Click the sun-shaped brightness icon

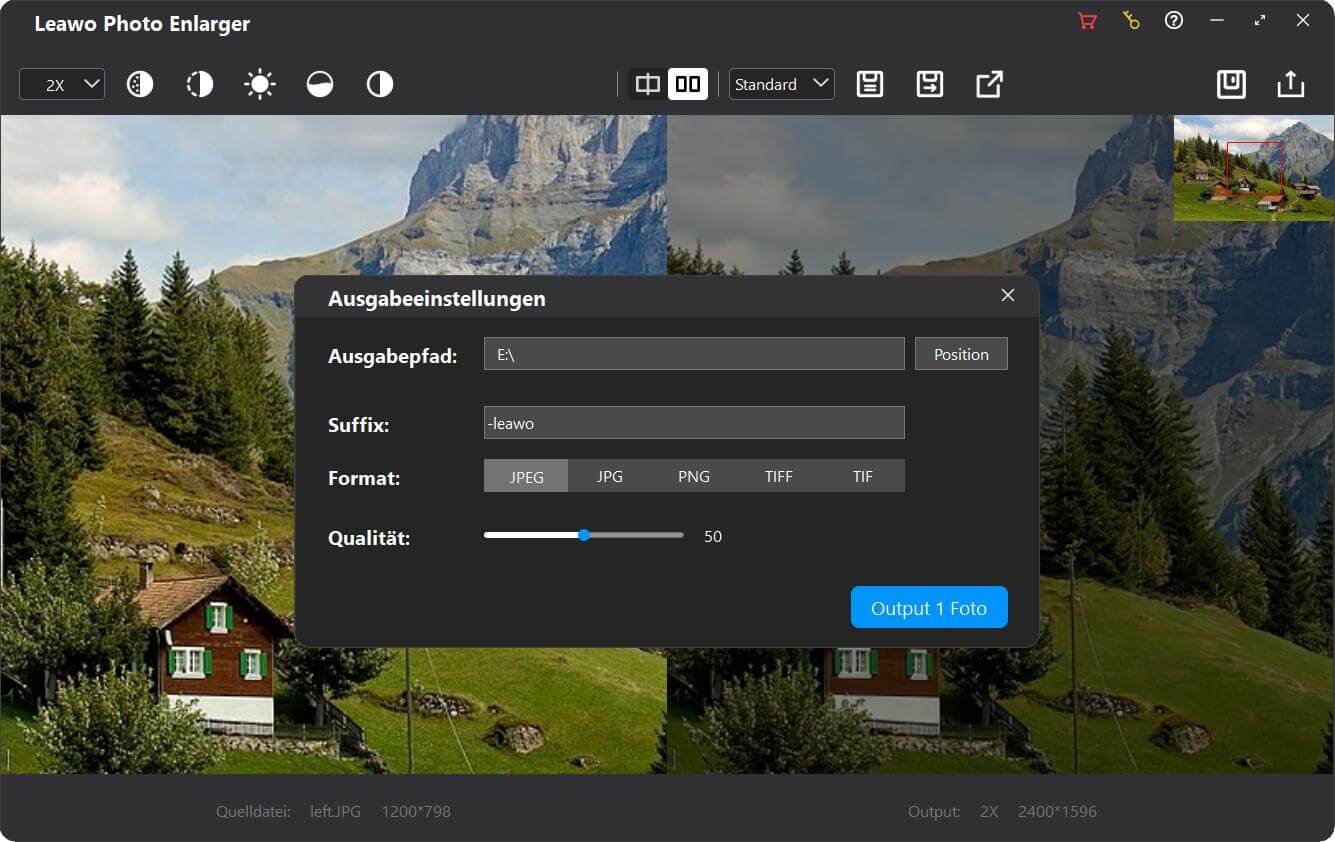click(x=260, y=85)
